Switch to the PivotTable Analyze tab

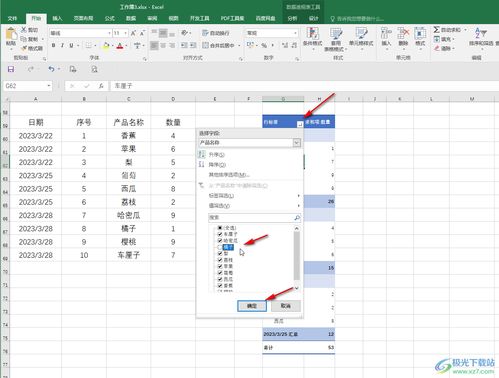click(292, 18)
